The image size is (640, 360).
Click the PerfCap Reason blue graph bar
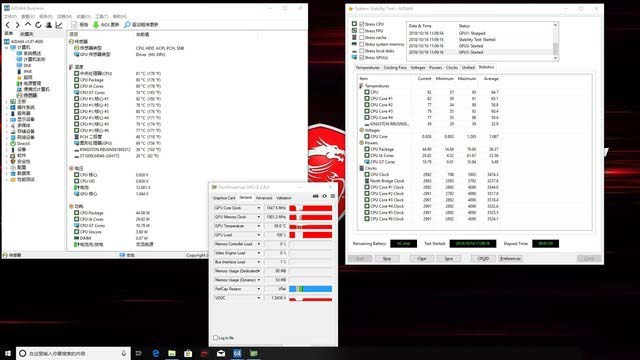[311, 289]
